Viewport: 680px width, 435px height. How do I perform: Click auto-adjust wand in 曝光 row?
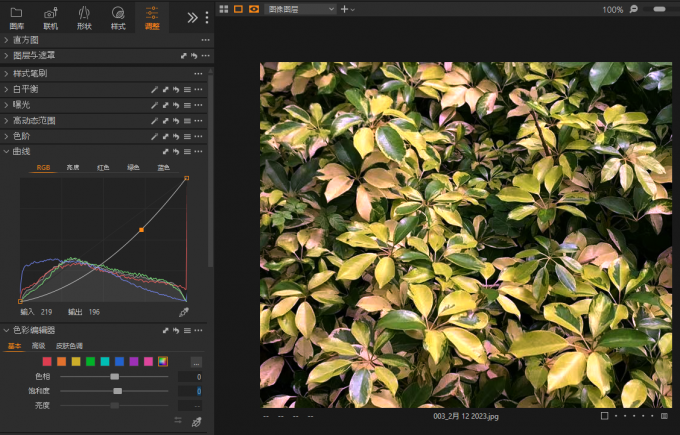click(154, 105)
